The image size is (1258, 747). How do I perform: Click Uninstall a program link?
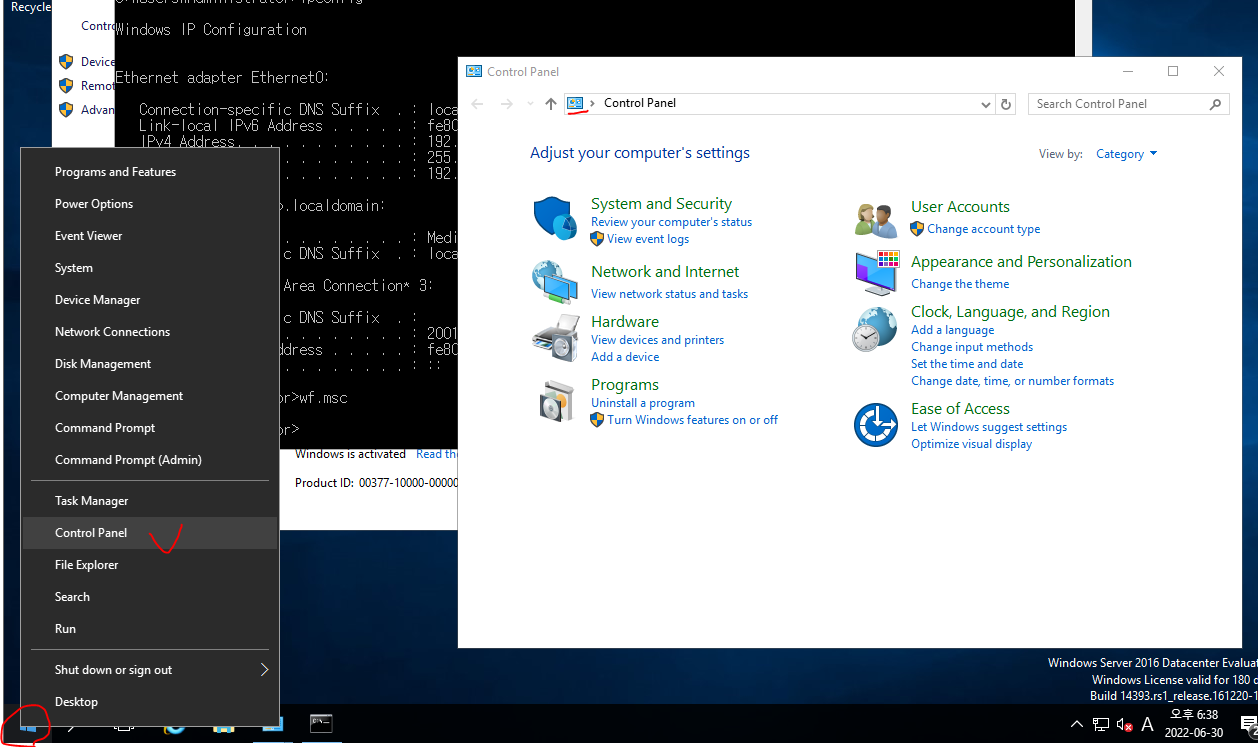click(x=643, y=403)
